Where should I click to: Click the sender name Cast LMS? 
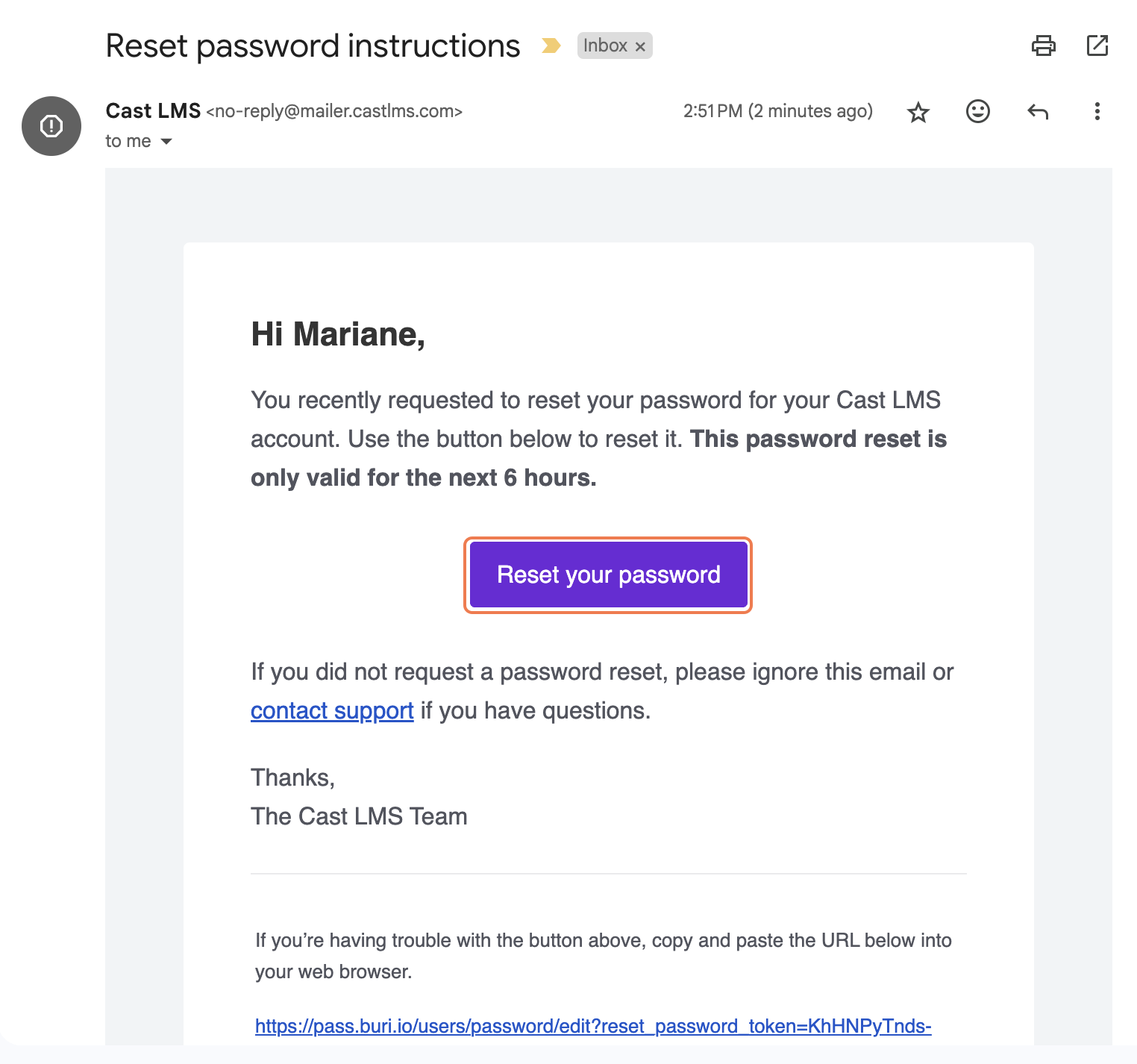pos(153,111)
